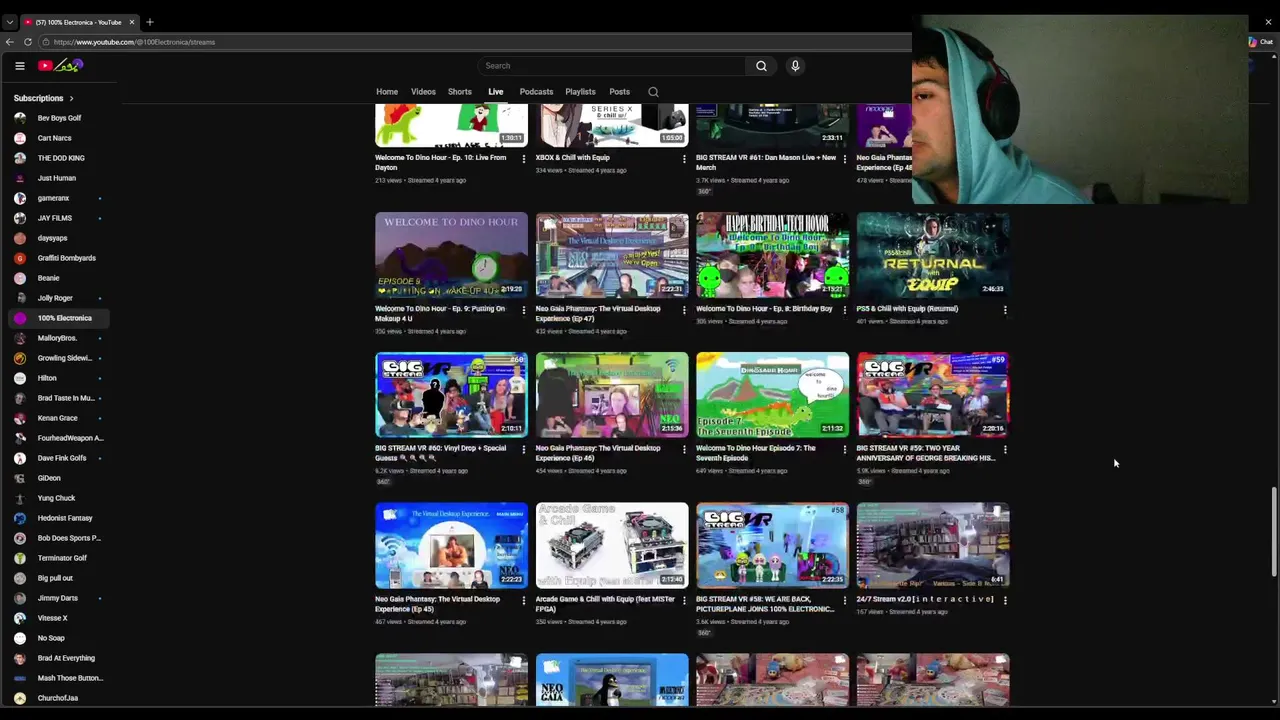Open THE DOD KING channel avatar
The image size is (1280, 720).
point(20,158)
